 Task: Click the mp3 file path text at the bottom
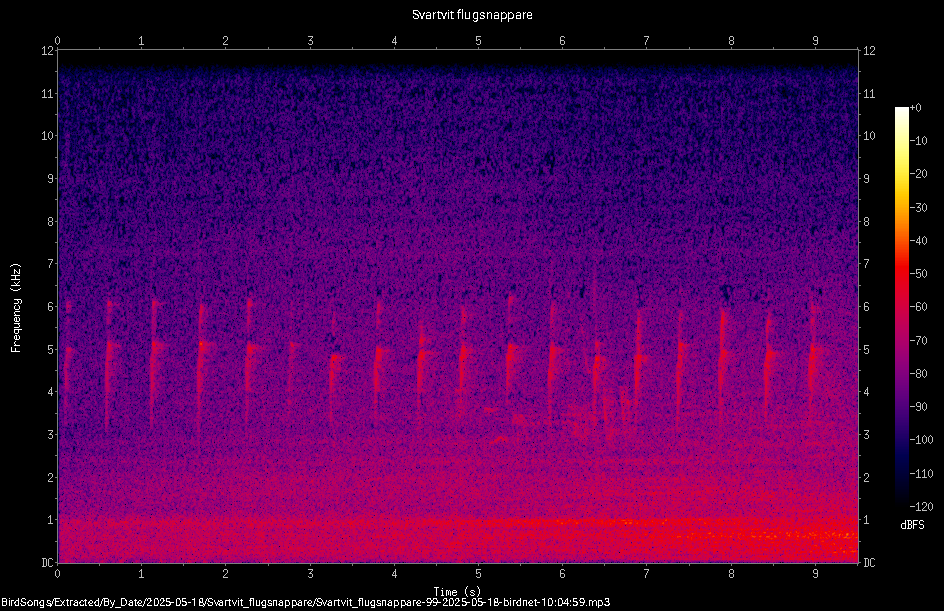point(305,602)
